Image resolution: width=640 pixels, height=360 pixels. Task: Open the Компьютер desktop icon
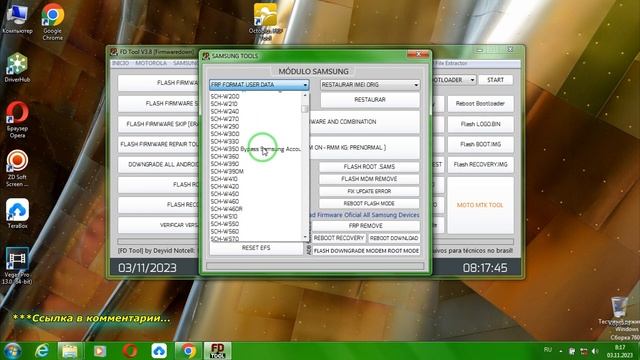(17, 18)
